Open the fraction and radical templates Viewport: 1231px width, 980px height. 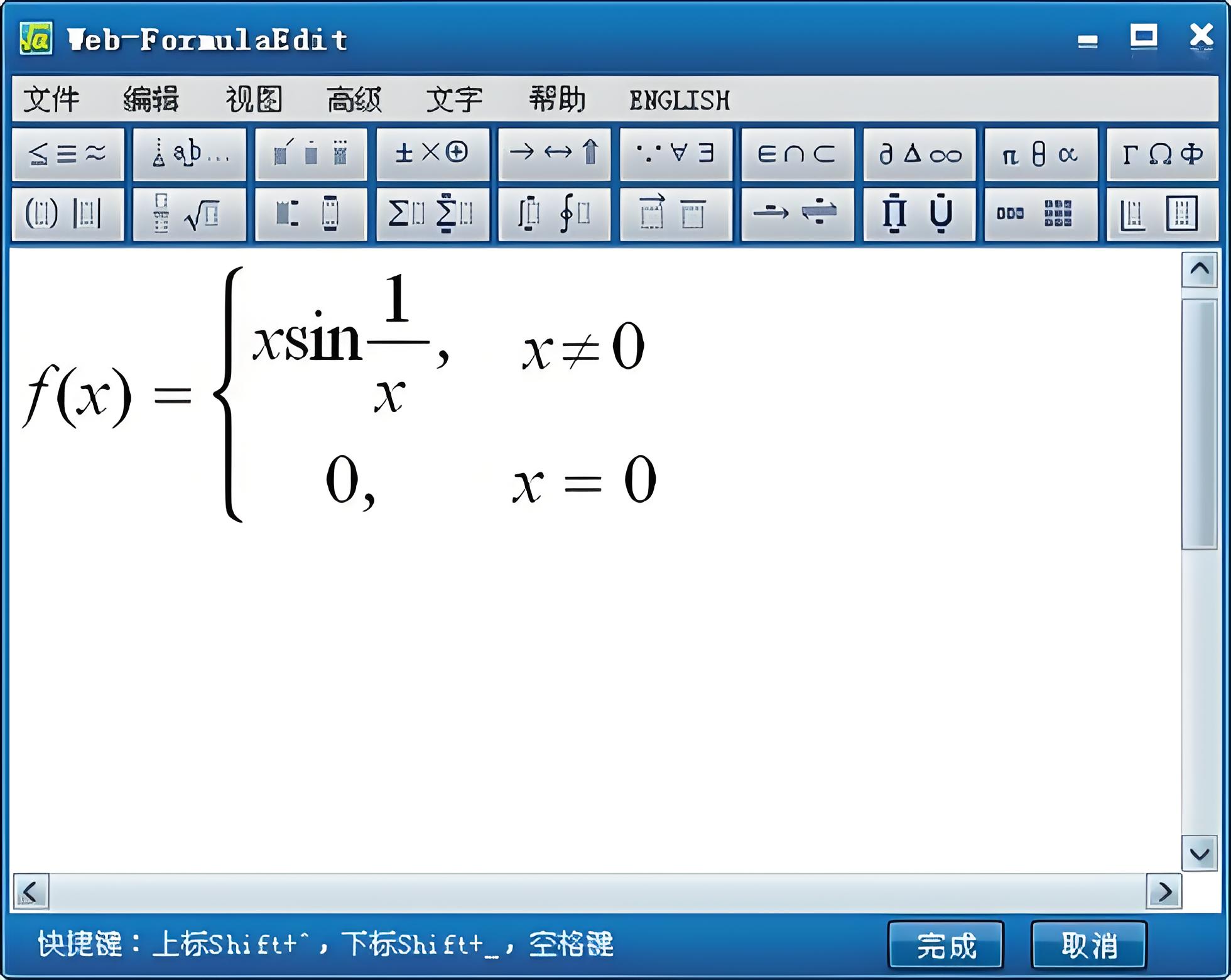click(188, 214)
